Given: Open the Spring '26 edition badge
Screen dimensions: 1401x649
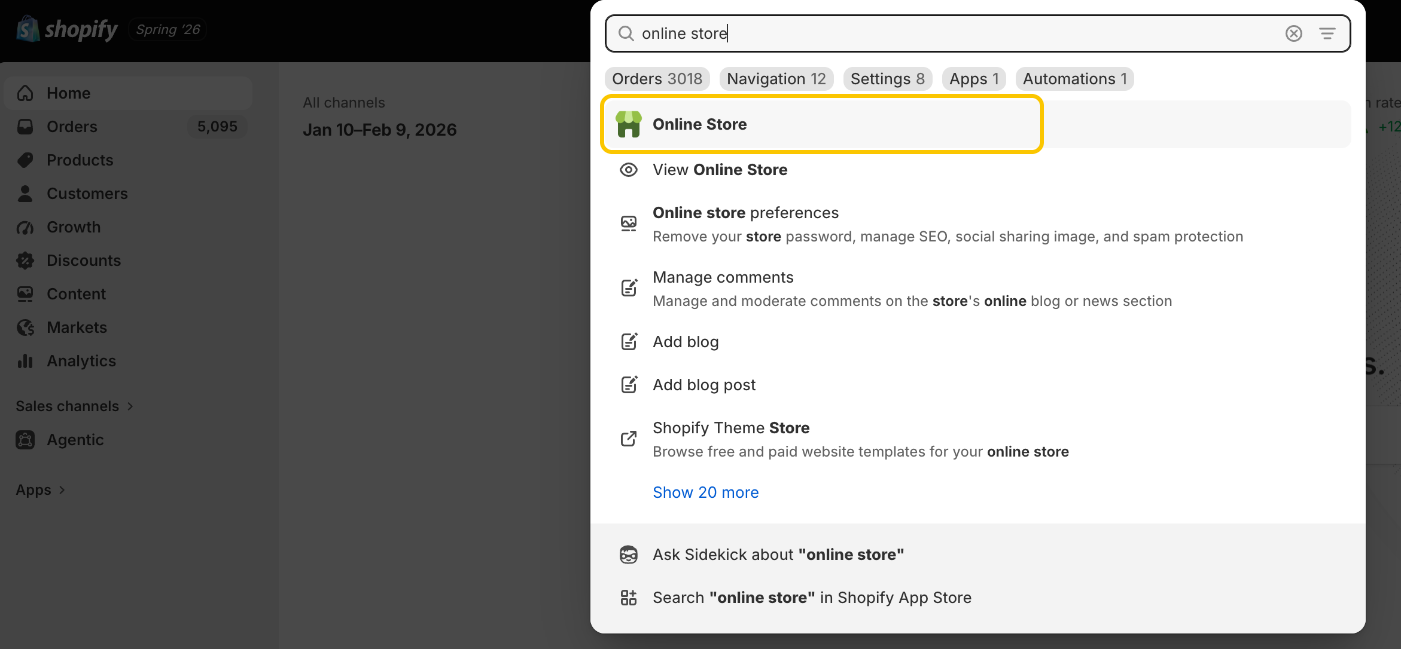Looking at the screenshot, I should pos(168,30).
